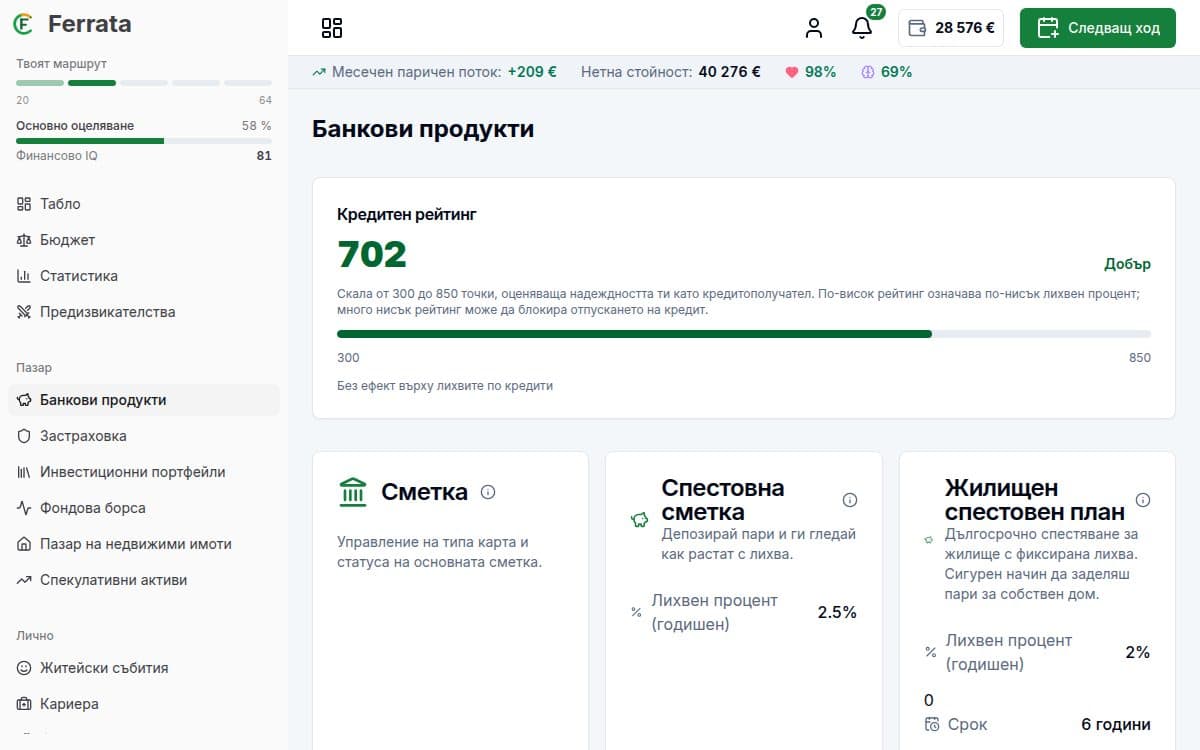Click the Банкови продукти page heading
The image size is (1200, 750).
423,129
